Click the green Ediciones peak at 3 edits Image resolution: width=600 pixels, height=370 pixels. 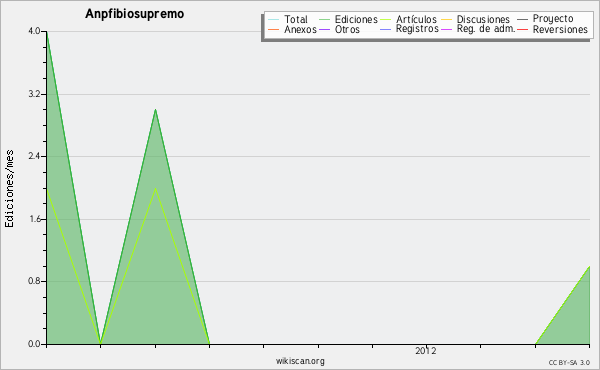click(x=155, y=110)
